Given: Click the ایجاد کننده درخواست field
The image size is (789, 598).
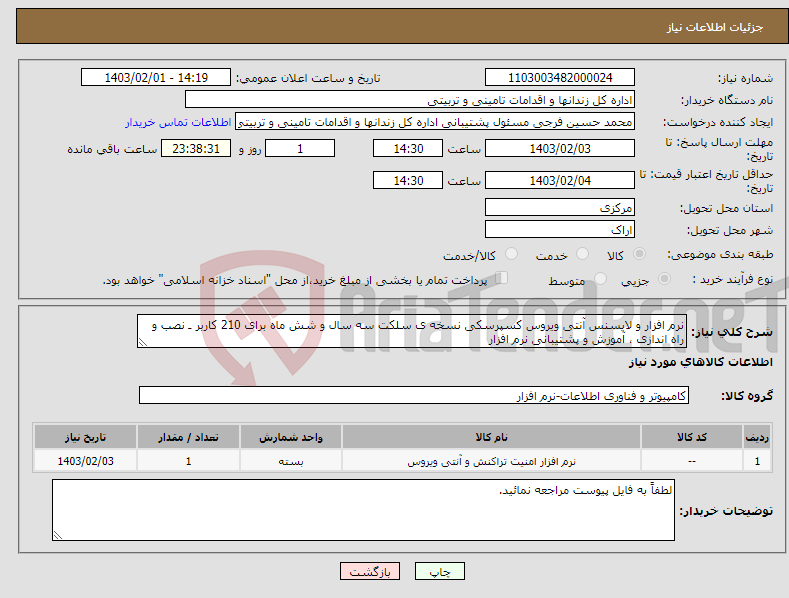Looking at the screenshot, I should pyautogui.click(x=435, y=122).
